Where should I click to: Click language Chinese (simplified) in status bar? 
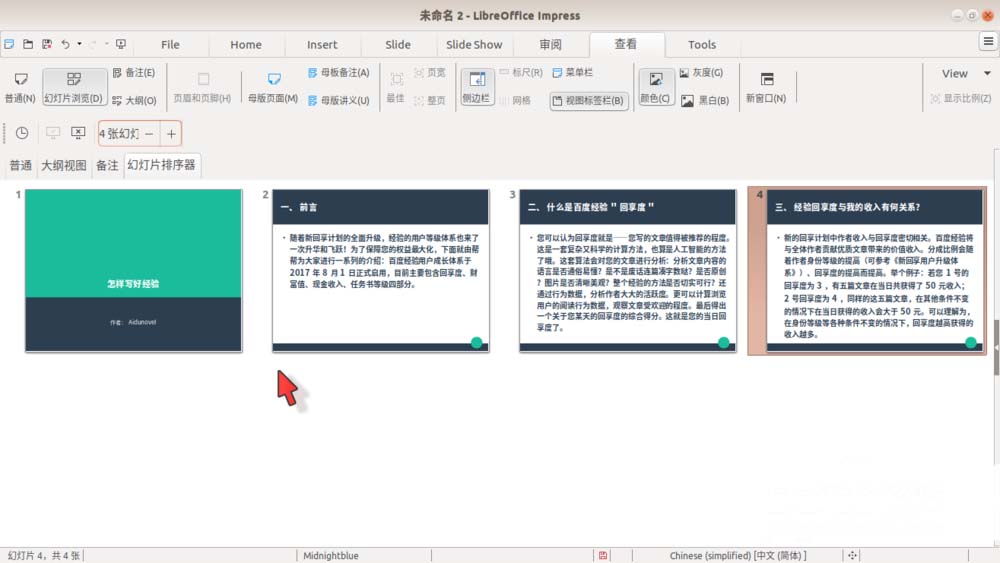pyautogui.click(x=736, y=555)
